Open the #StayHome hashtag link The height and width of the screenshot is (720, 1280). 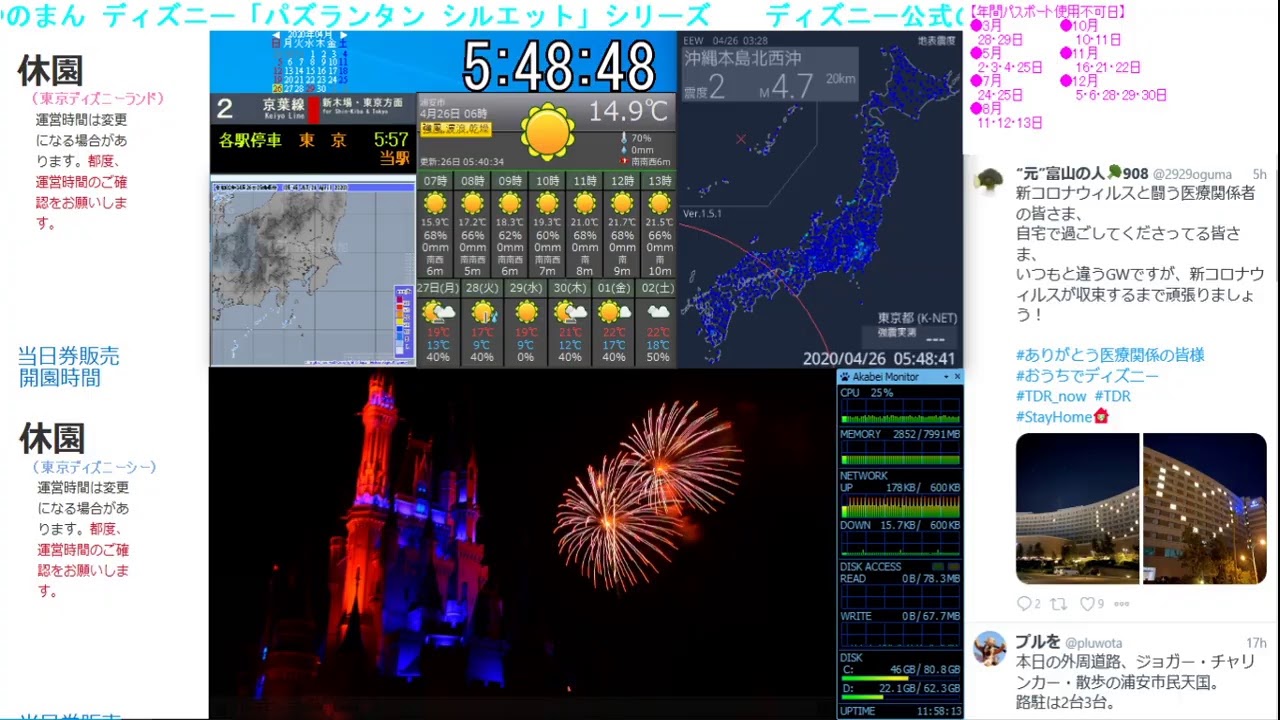(1054, 416)
